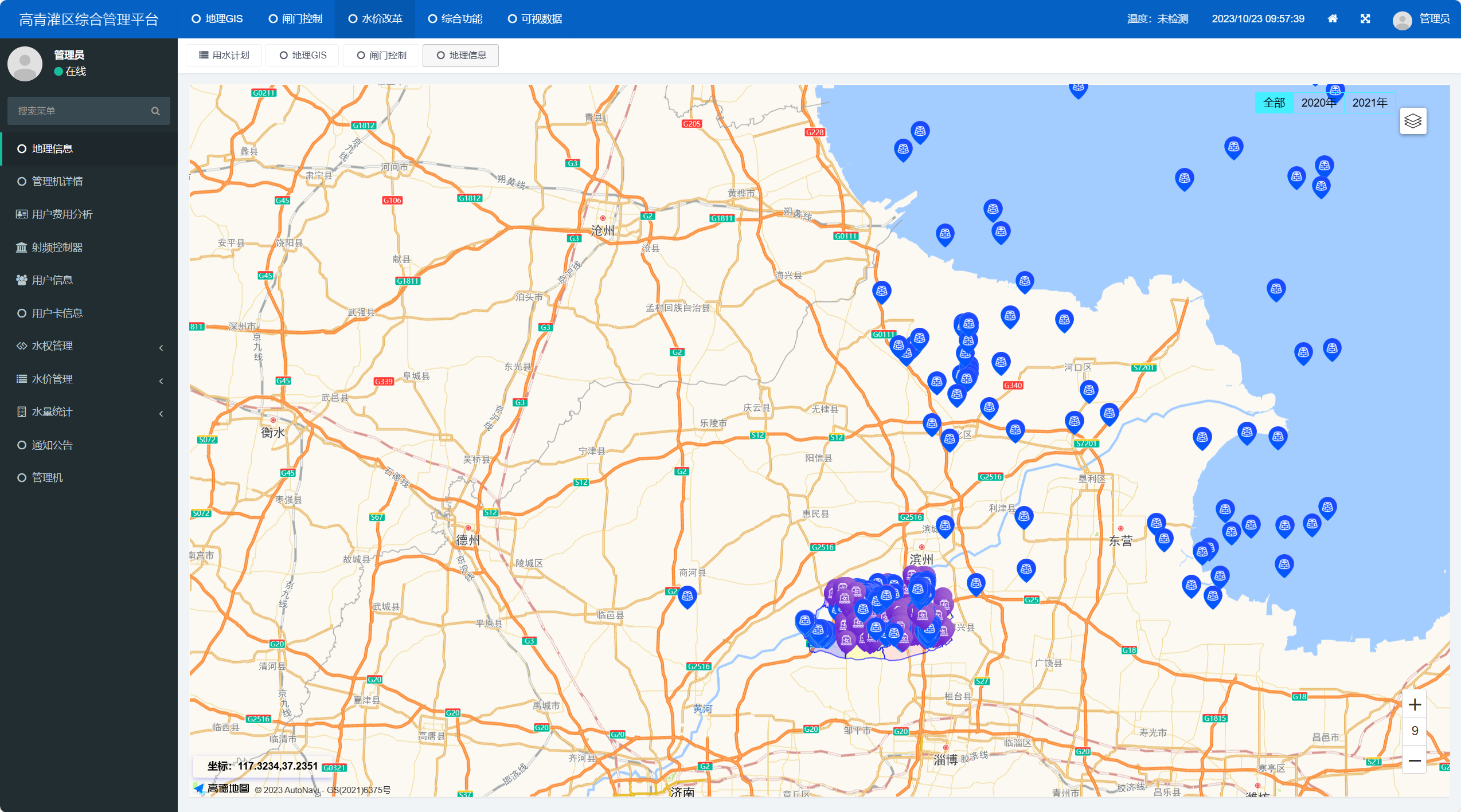
Task: Switch to the 用水计划 tab
Action: [x=224, y=56]
